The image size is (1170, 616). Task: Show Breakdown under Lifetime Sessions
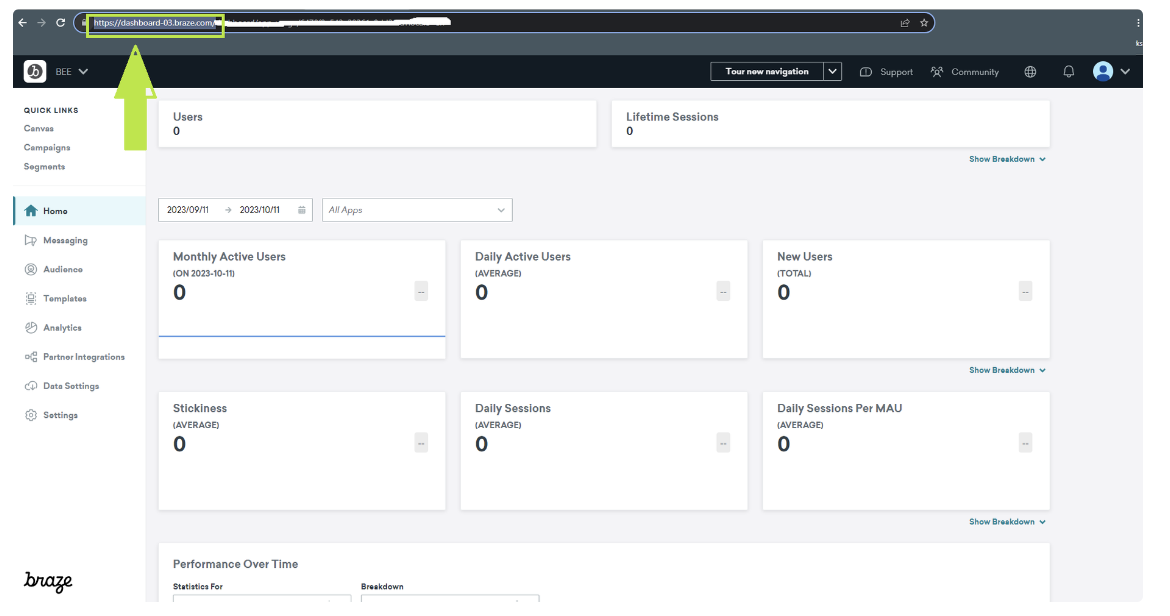[x=1007, y=159]
